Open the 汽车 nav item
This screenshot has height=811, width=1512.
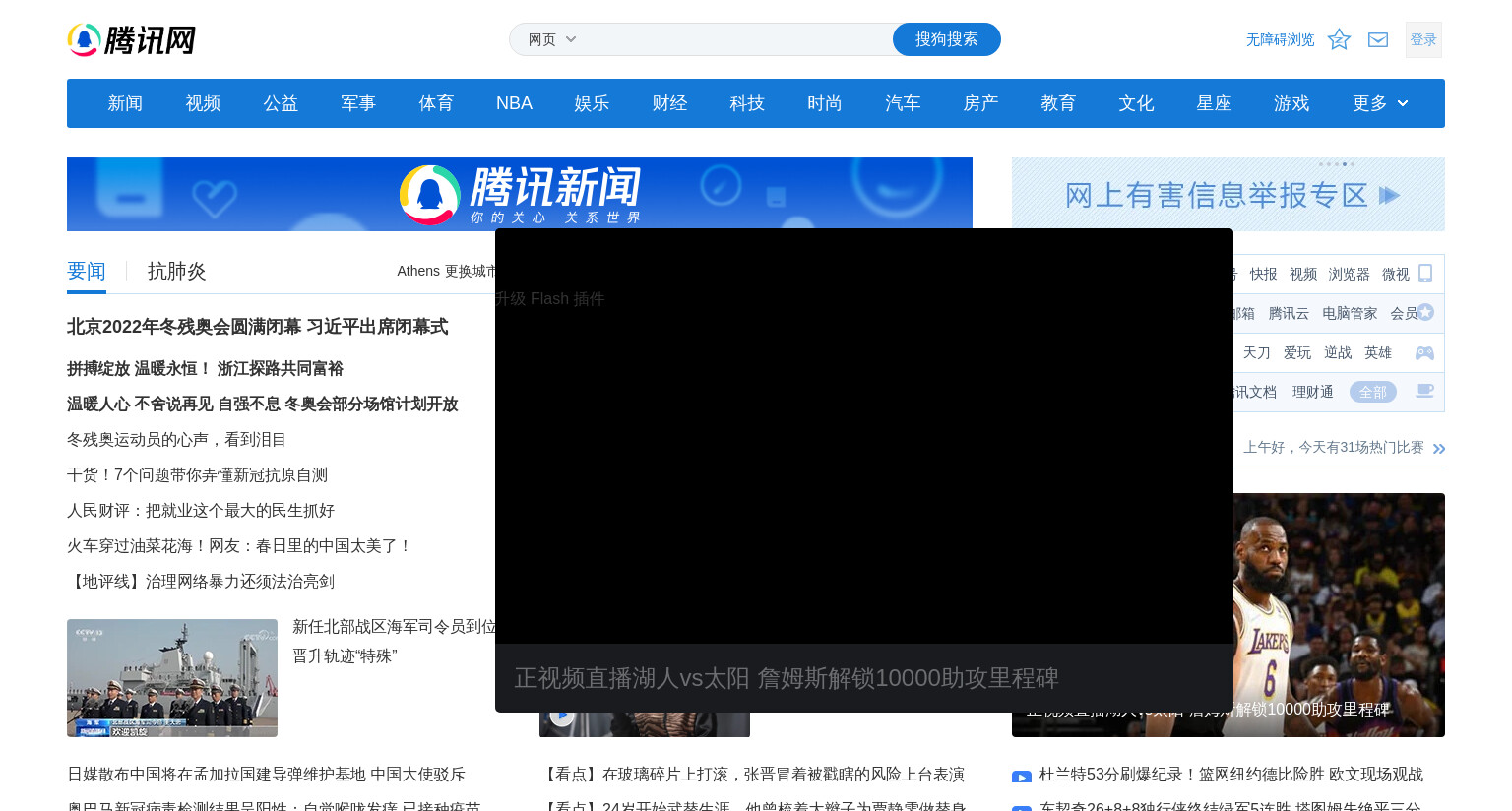903,103
